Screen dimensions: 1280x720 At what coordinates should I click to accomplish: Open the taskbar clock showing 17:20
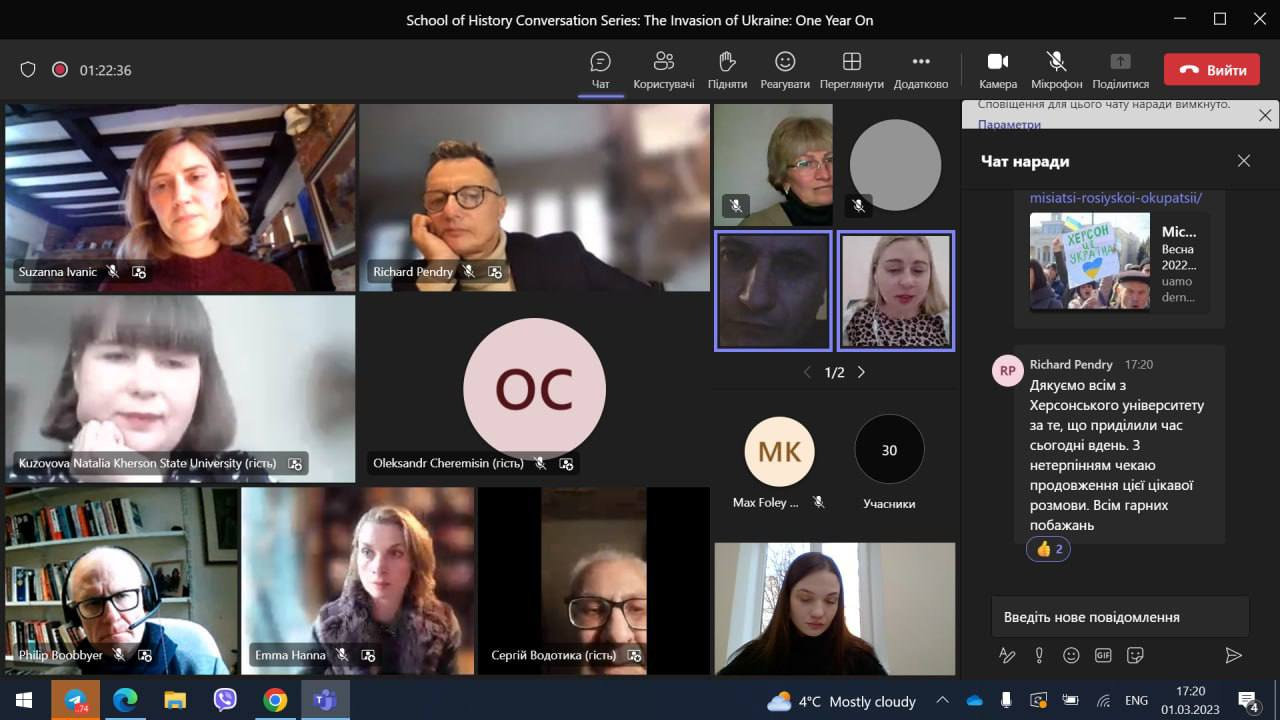(x=1190, y=700)
